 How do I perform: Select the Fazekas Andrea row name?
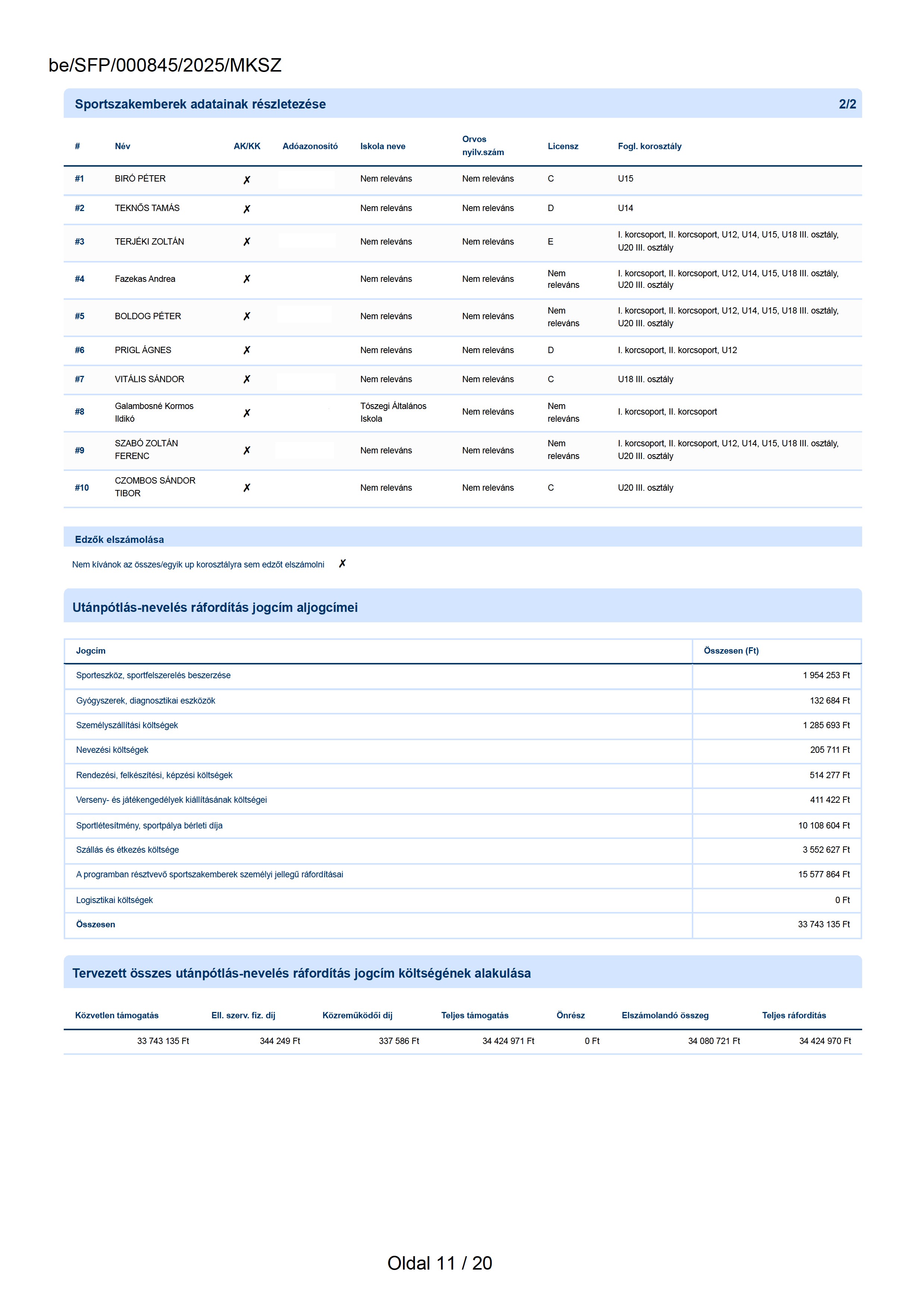point(145,279)
